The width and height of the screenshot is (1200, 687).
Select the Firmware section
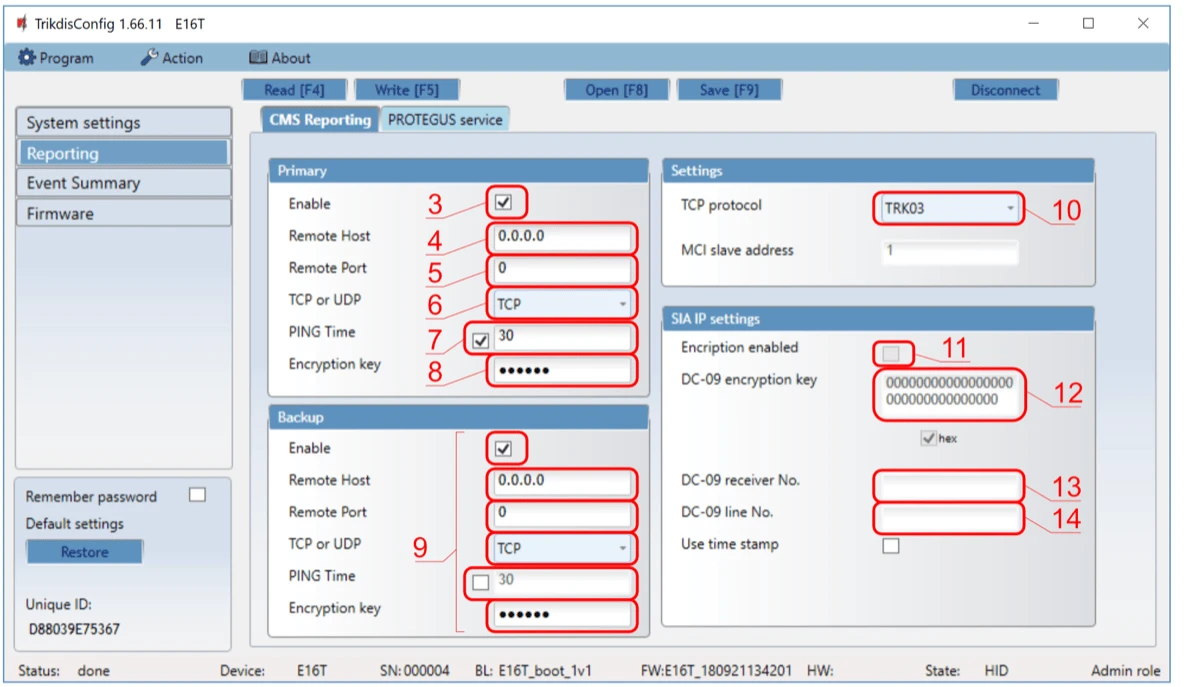123,212
